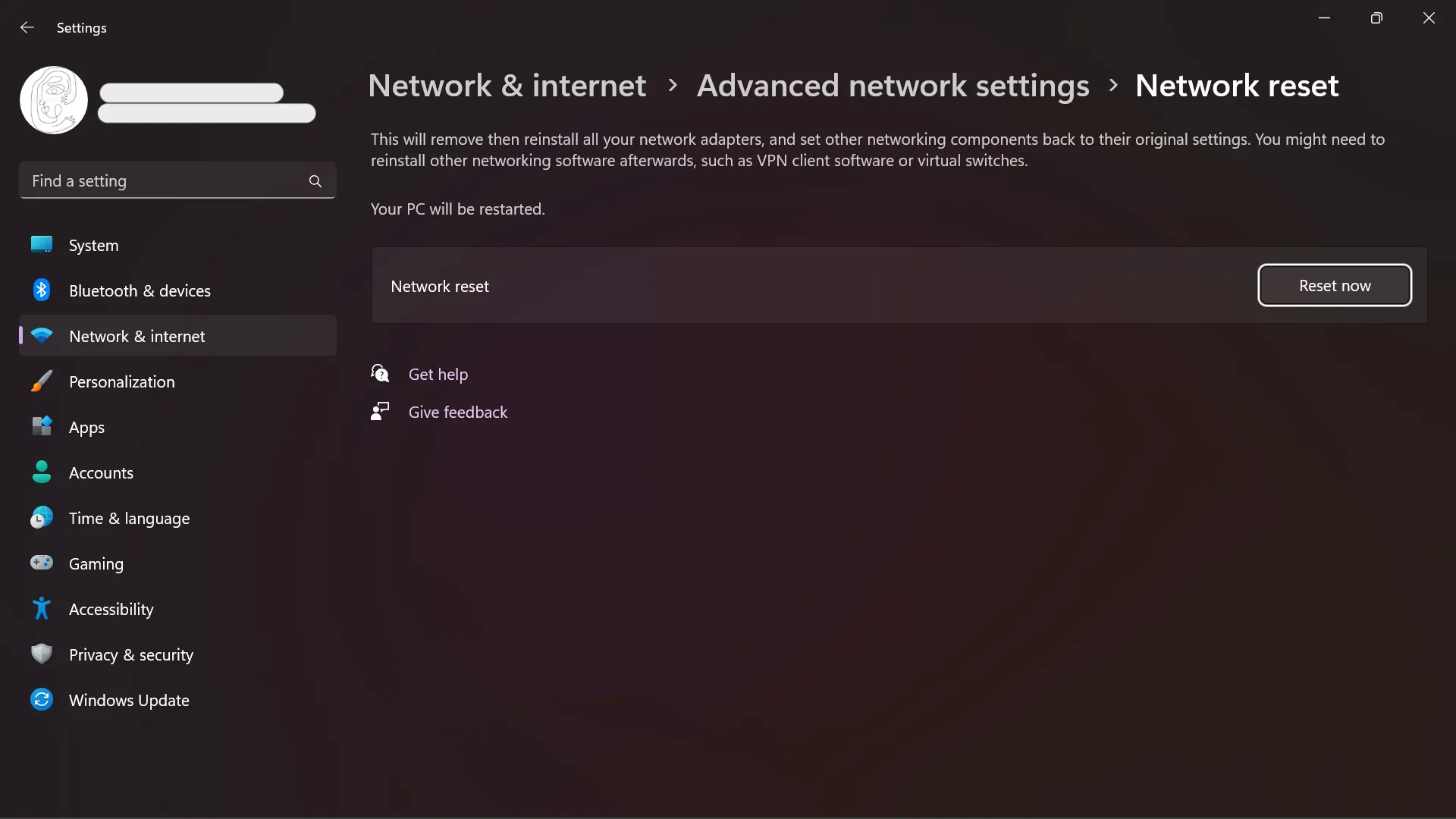This screenshot has width=1456, height=819.
Task: Click the Bluetooth icon in sidebar
Action: (42, 290)
